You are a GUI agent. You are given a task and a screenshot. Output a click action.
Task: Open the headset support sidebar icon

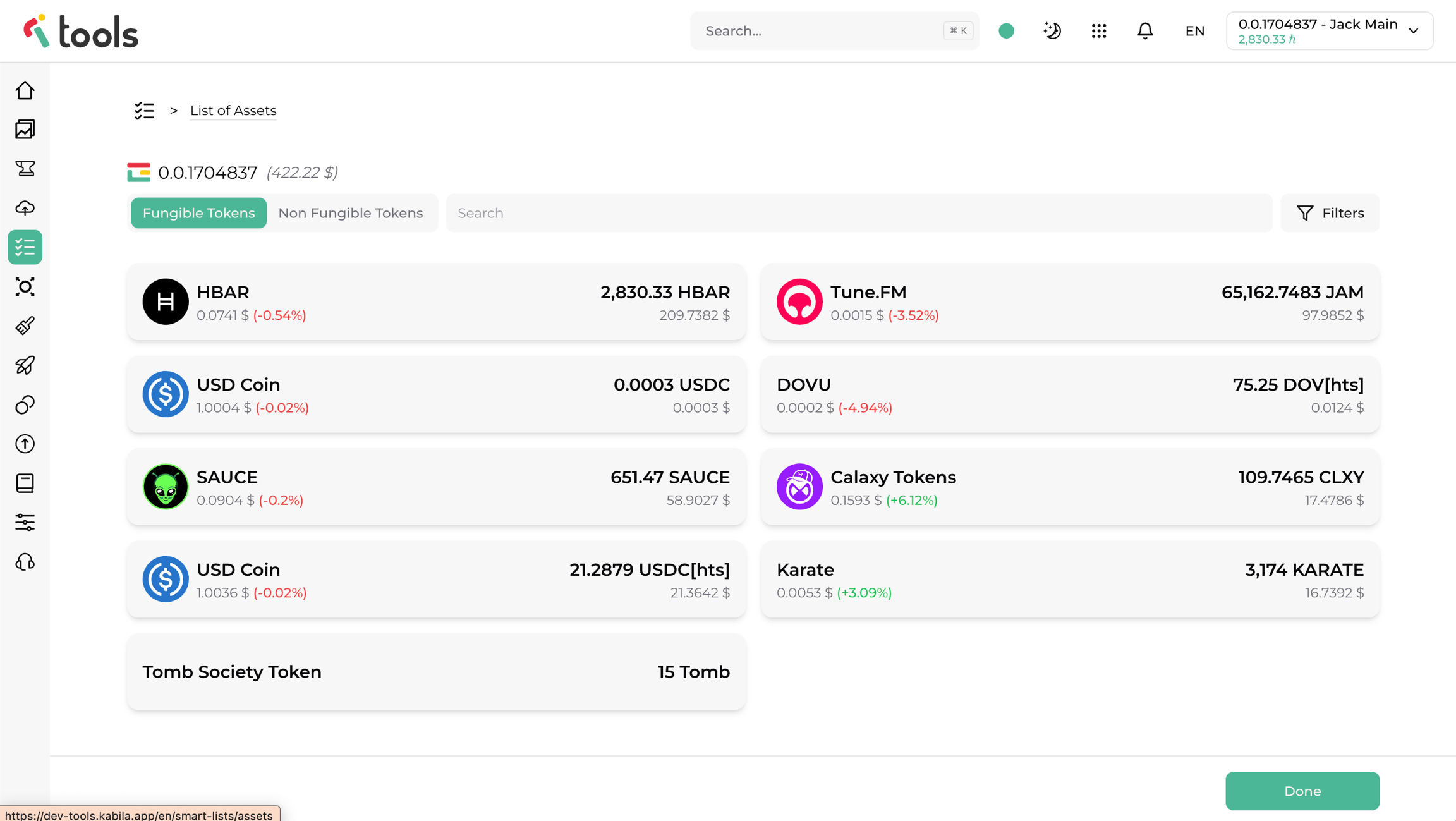25,562
